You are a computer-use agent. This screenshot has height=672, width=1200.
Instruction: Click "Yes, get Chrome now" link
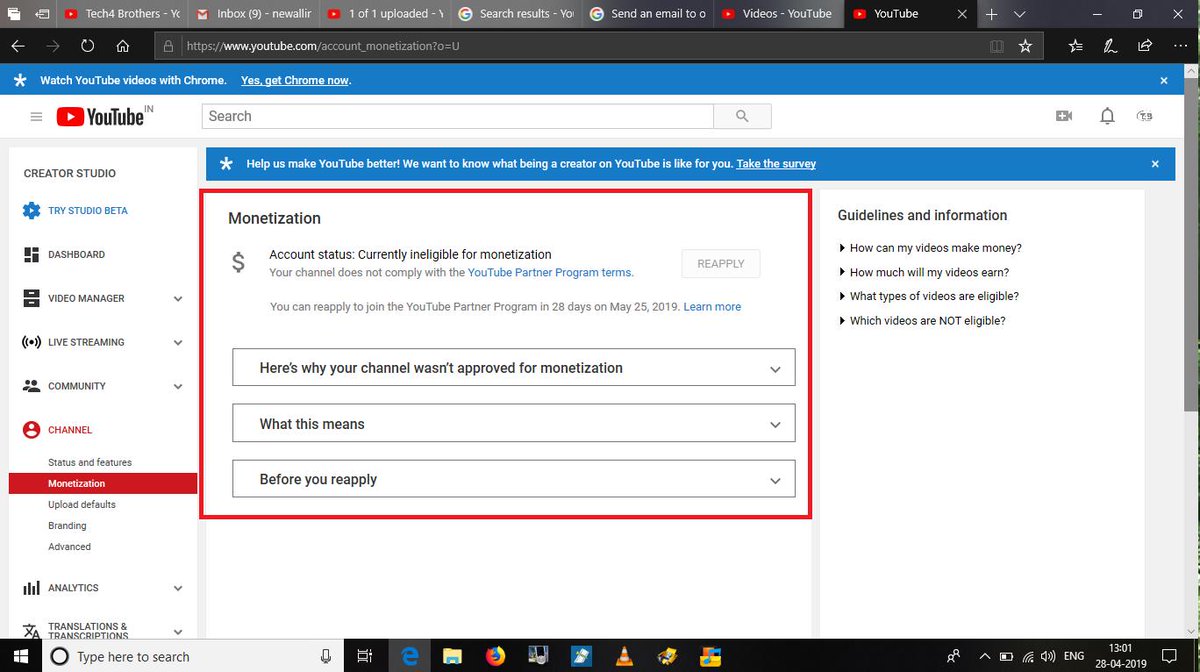(295, 80)
